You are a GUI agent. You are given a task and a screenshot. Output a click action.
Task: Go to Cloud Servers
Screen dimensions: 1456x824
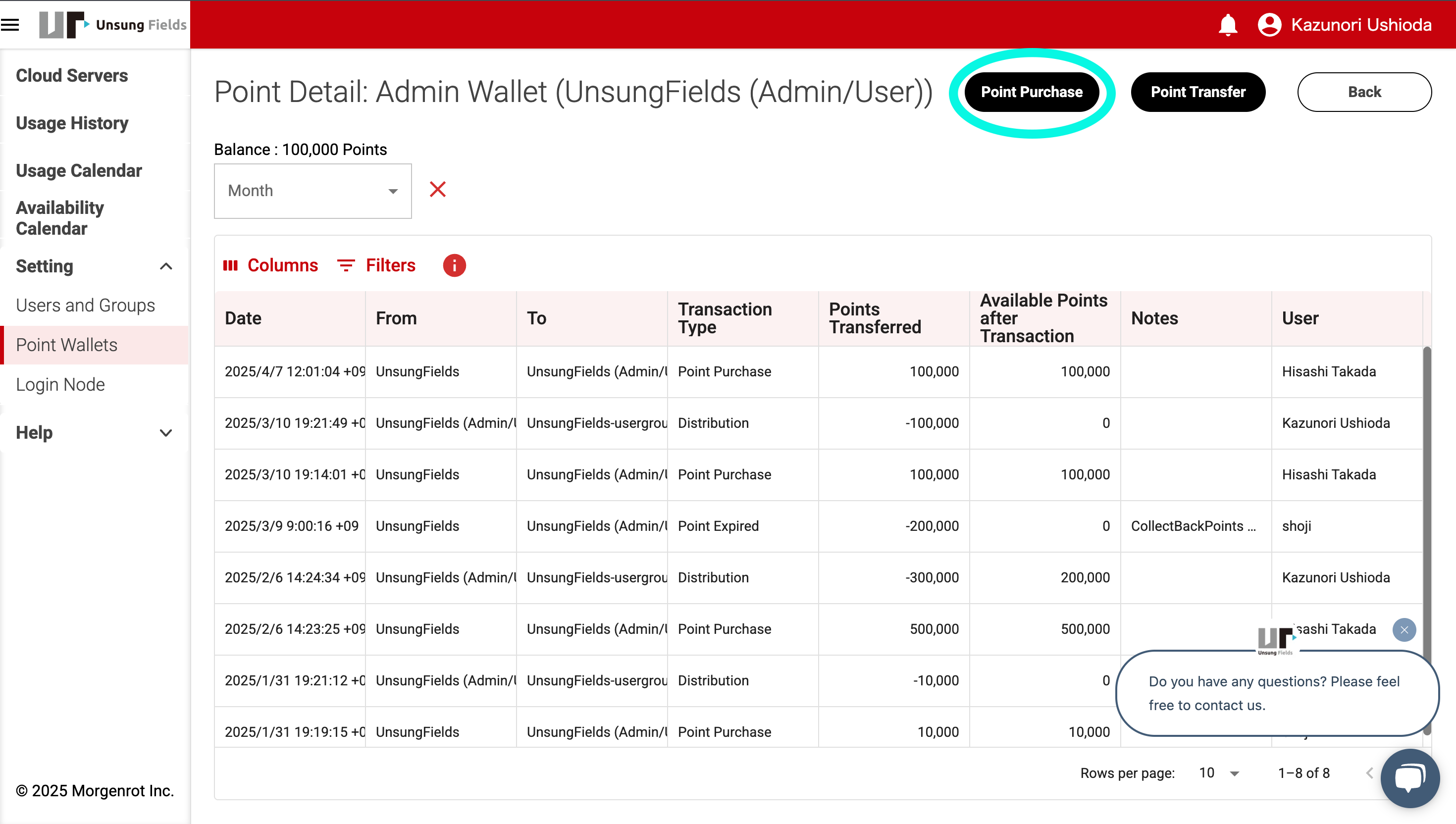click(72, 75)
